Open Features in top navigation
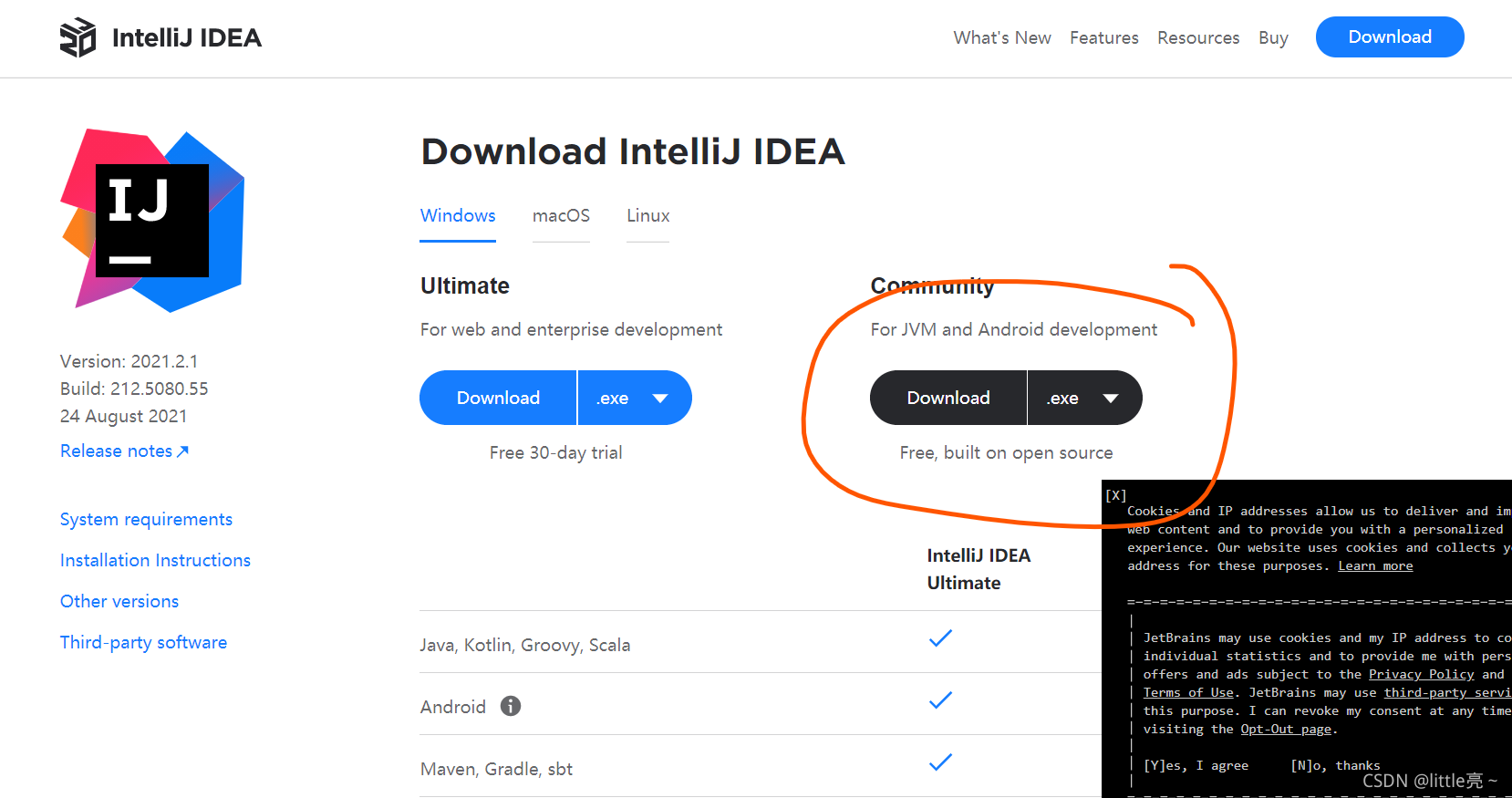The width and height of the screenshot is (1512, 798). [x=1104, y=37]
